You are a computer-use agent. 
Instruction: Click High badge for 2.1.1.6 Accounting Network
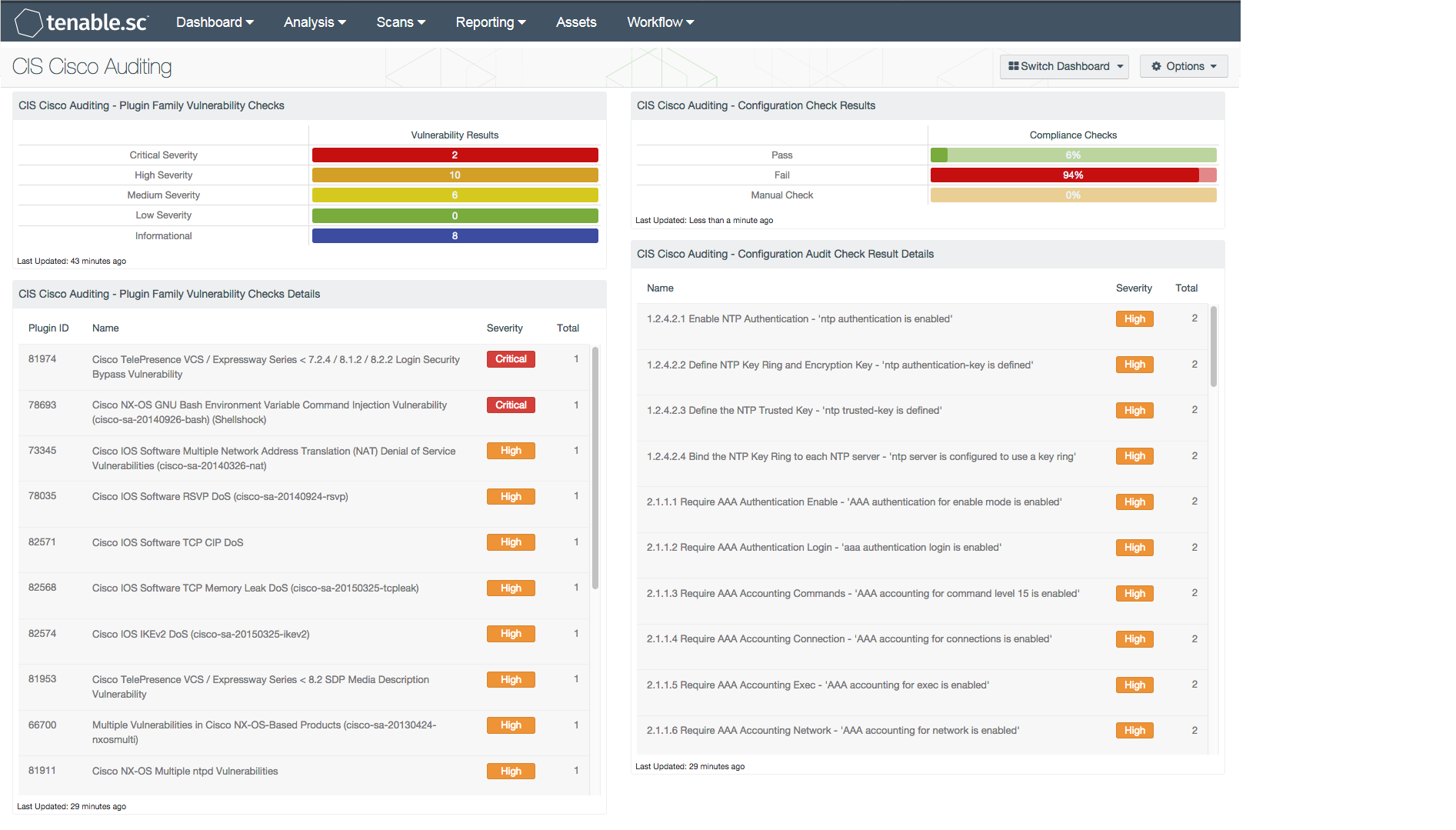[x=1134, y=731]
